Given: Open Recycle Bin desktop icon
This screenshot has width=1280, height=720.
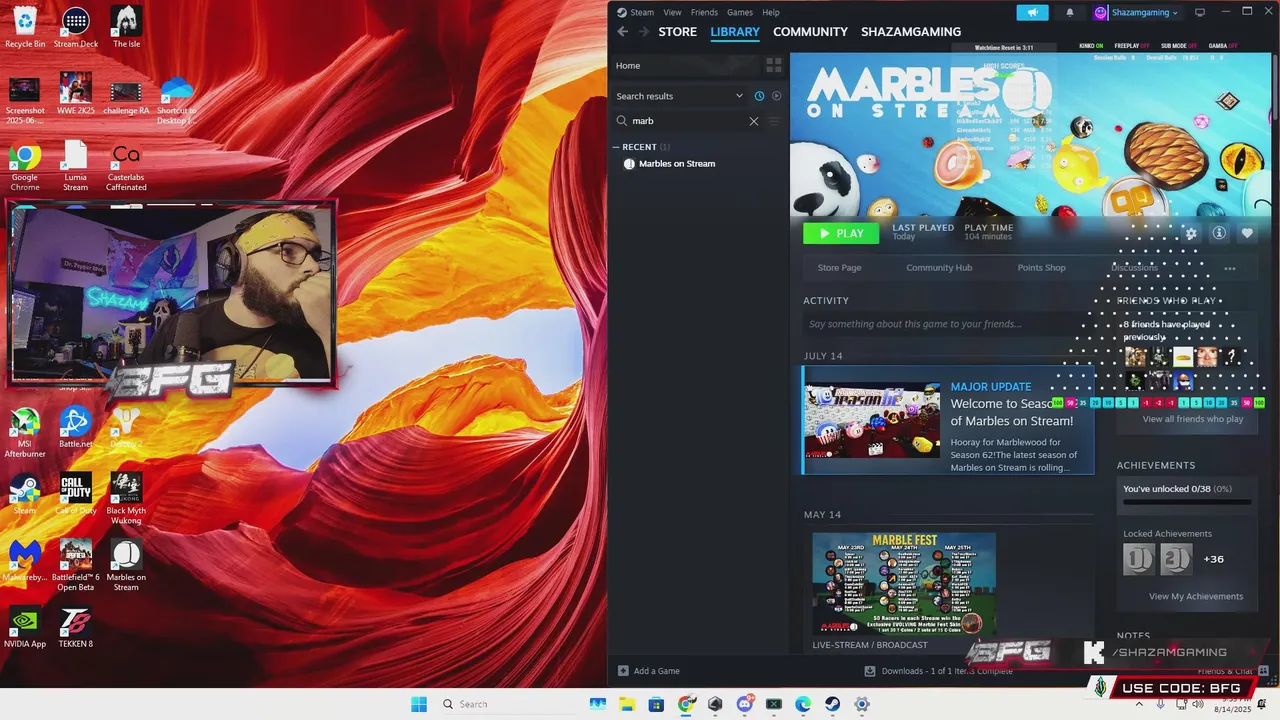Looking at the screenshot, I should coord(25,26).
